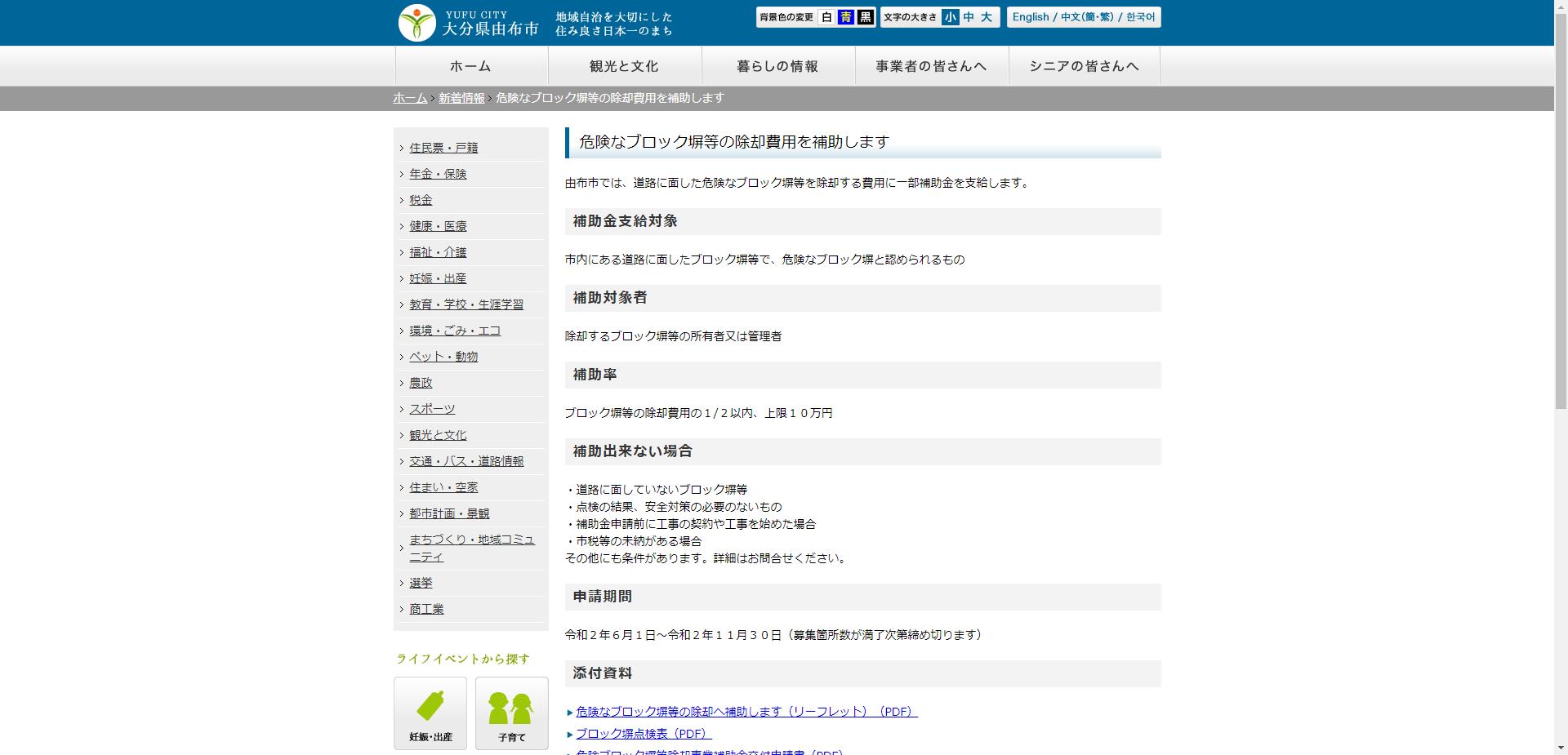Set background color to 黒 (black)
This screenshot has width=1568, height=755.
(866, 17)
